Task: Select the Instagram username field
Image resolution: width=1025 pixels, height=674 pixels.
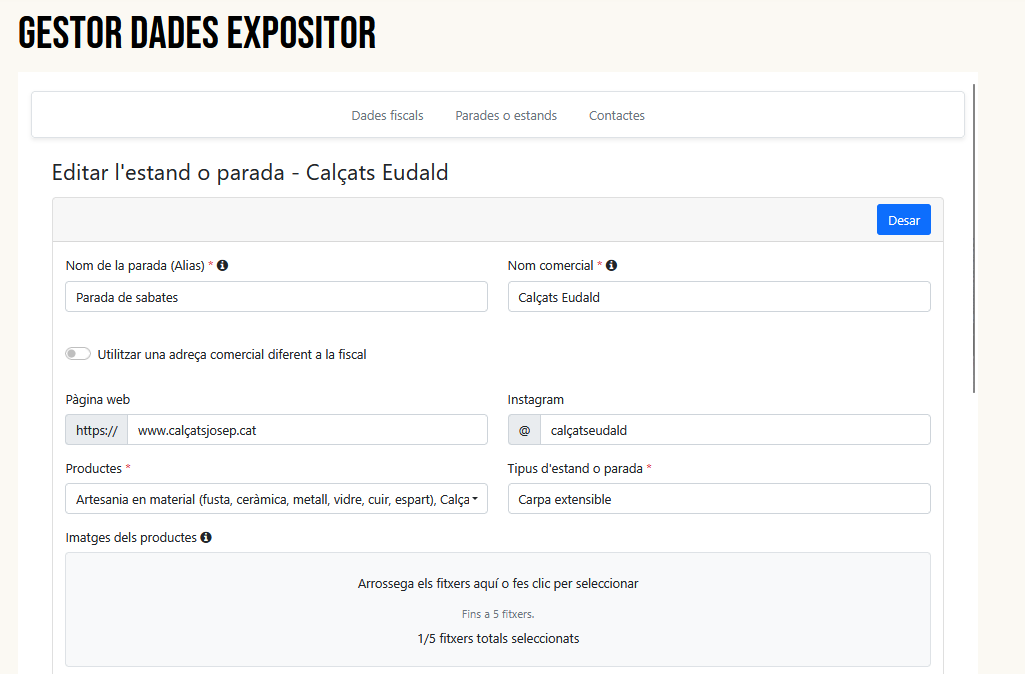Action: [734, 430]
